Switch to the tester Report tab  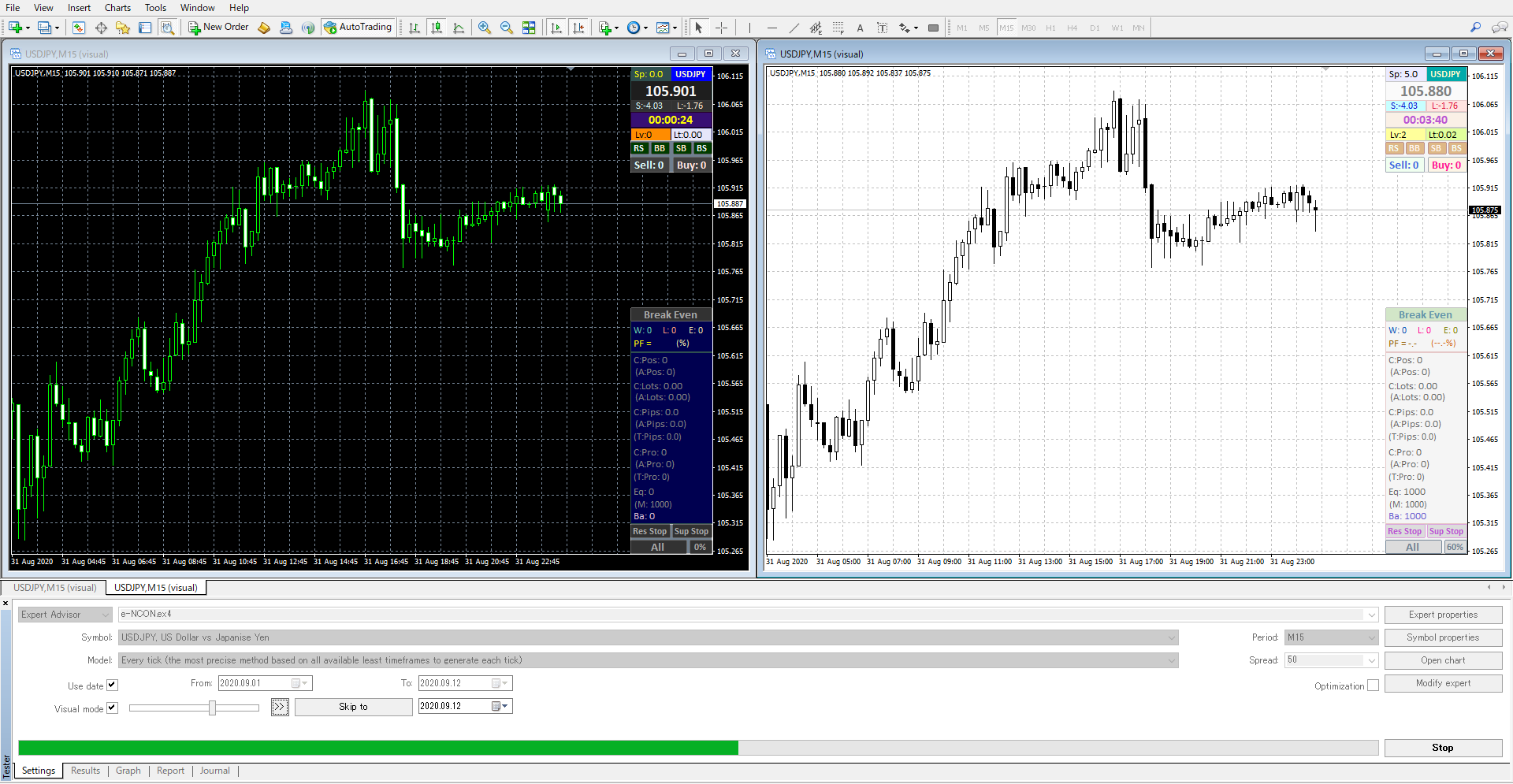pyautogui.click(x=170, y=771)
